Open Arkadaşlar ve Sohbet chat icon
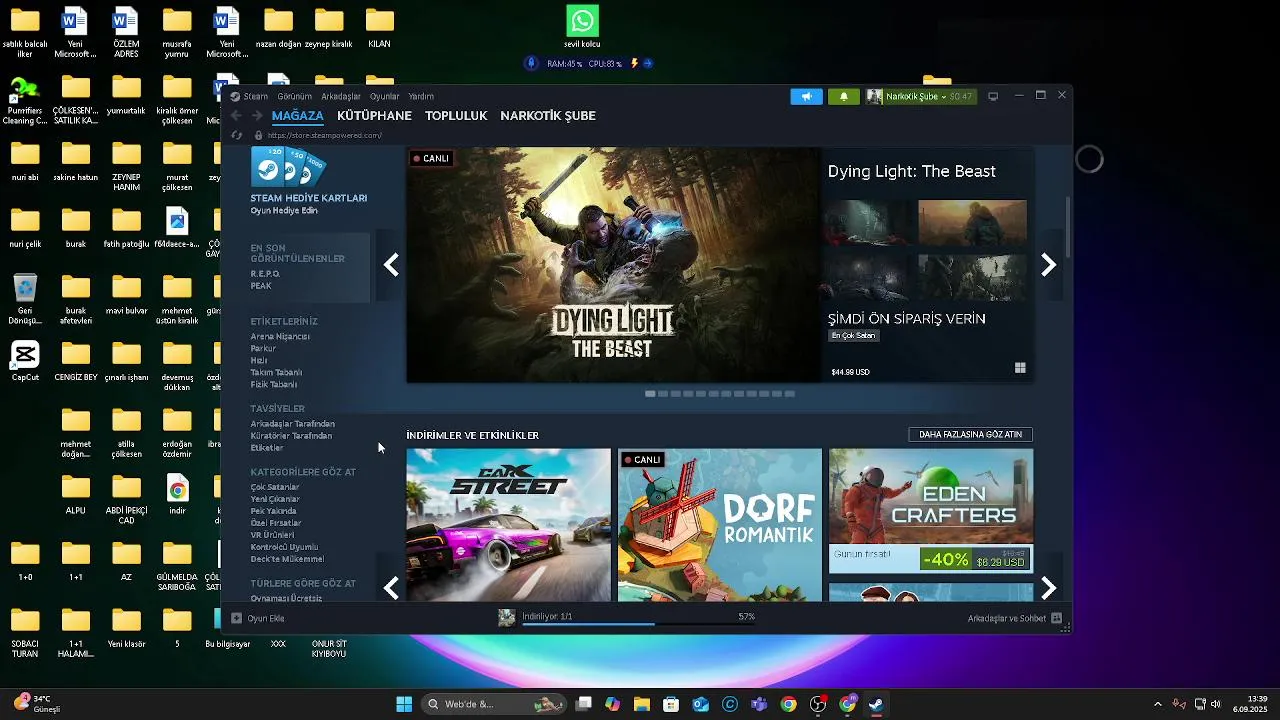 point(1056,618)
